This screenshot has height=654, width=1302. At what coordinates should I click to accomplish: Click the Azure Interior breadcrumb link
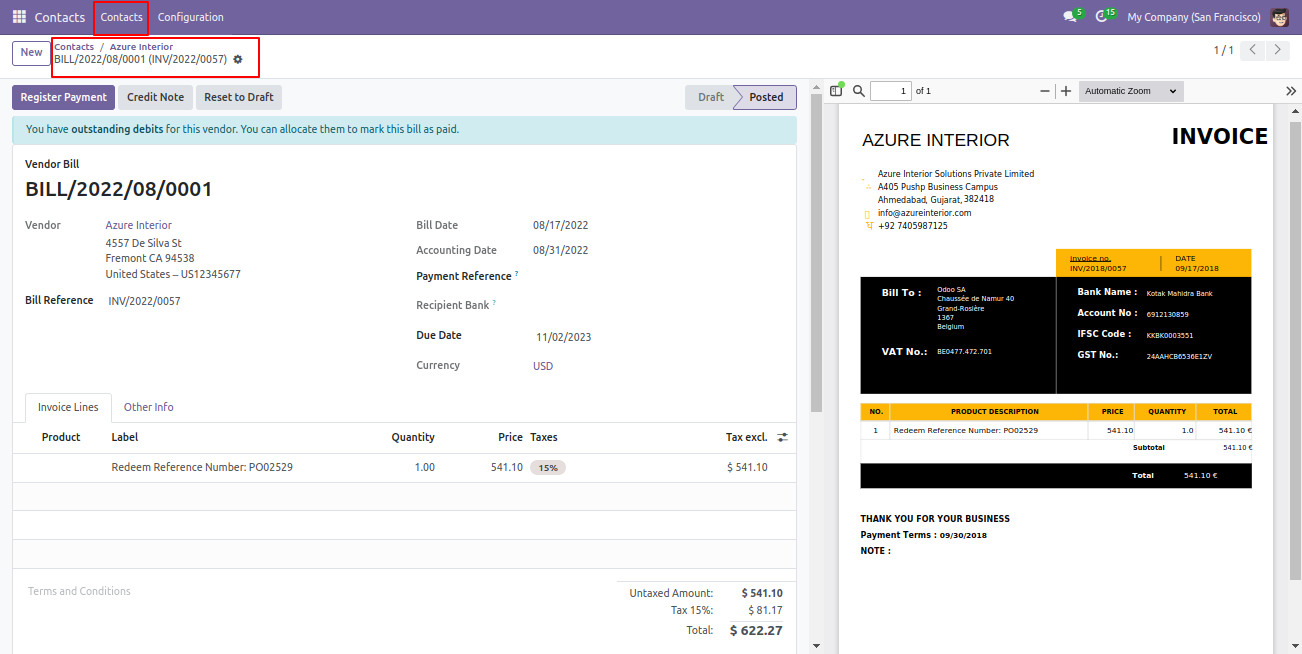(x=141, y=47)
